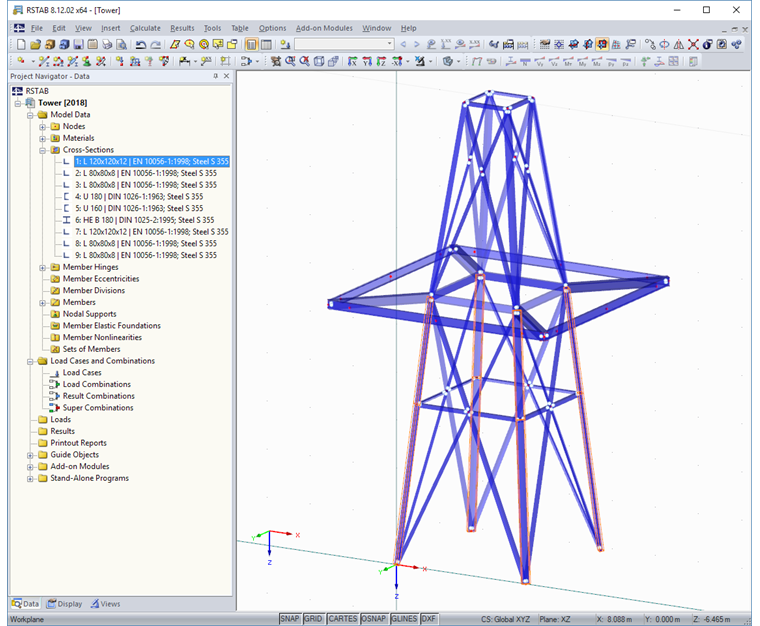Open the load case dropdown in toolbar
This screenshot has width=760, height=626.
(x=387, y=45)
